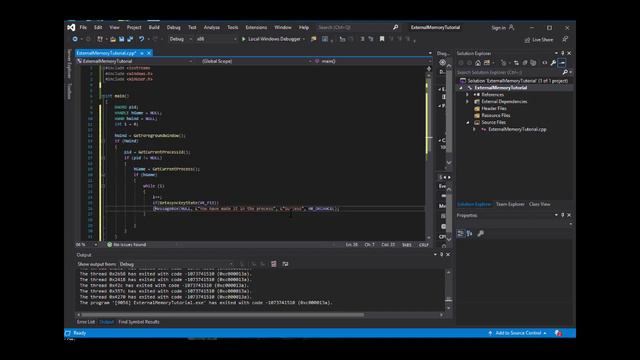Click the bookmark icon in the toolbar

382,39
